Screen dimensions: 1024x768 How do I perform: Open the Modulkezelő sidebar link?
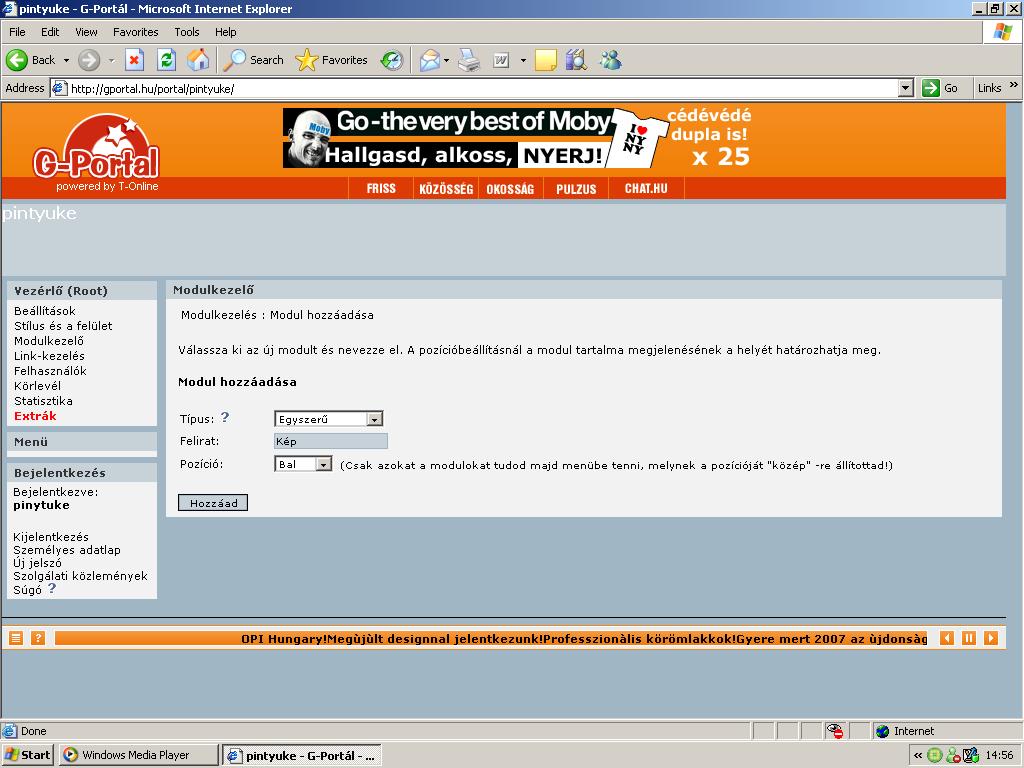(49, 341)
